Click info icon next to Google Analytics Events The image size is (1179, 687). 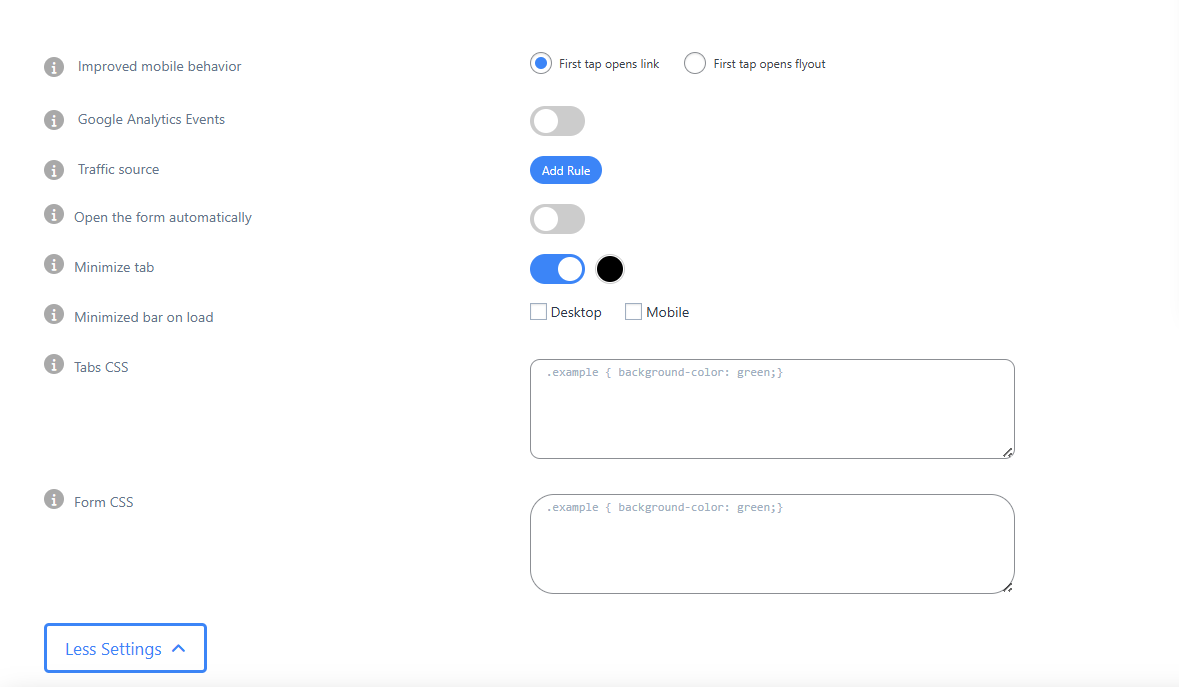tap(54, 120)
